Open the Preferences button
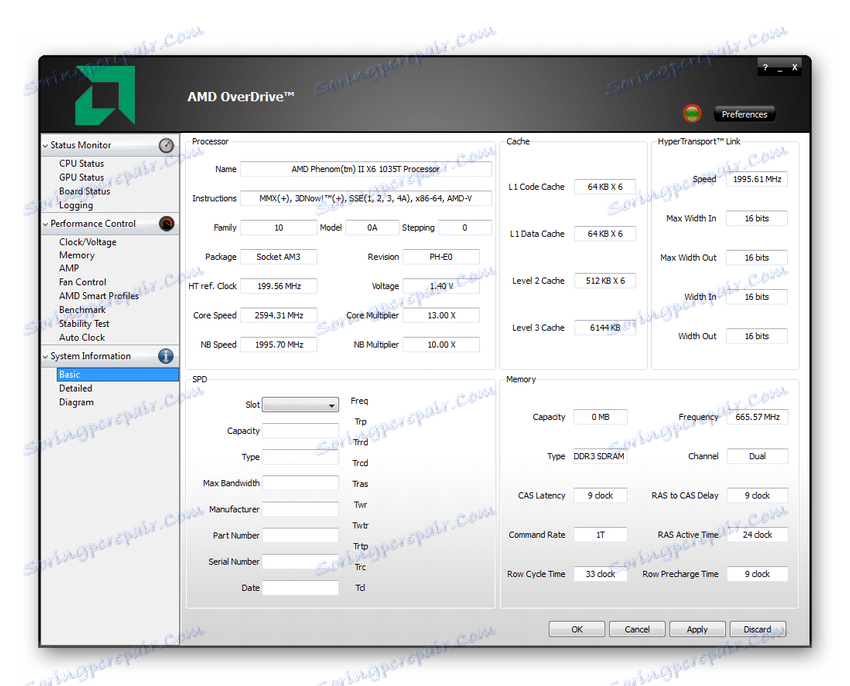 tap(744, 114)
